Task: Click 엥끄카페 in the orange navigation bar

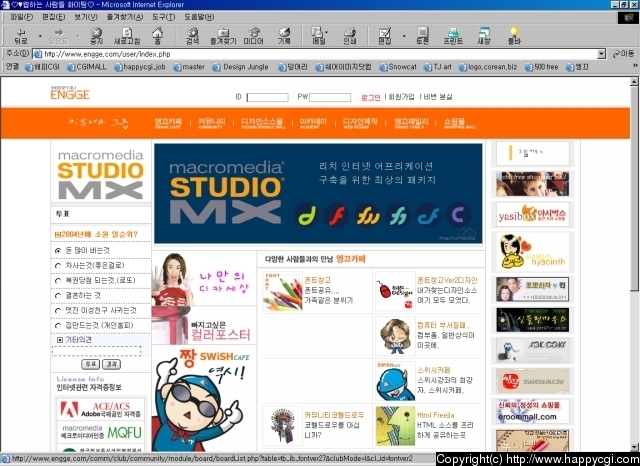Action: click(168, 123)
